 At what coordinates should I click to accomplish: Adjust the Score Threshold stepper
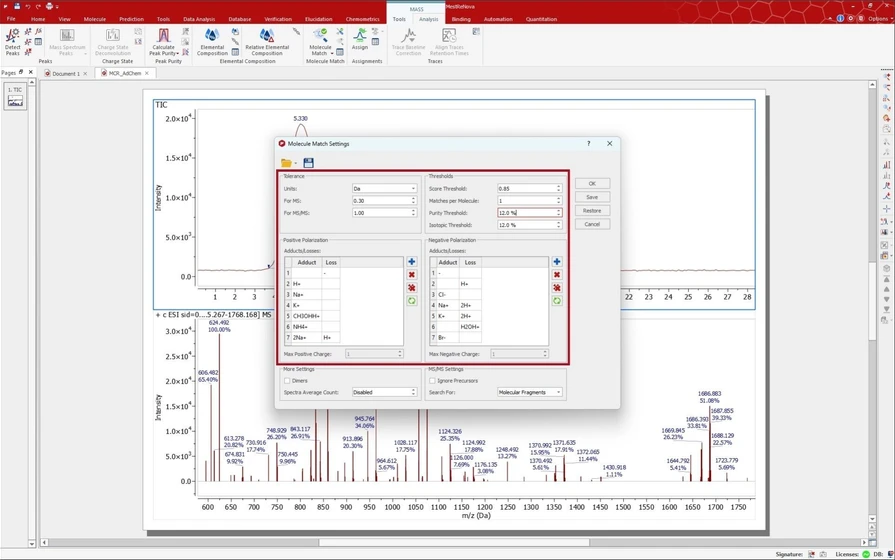[x=558, y=188]
